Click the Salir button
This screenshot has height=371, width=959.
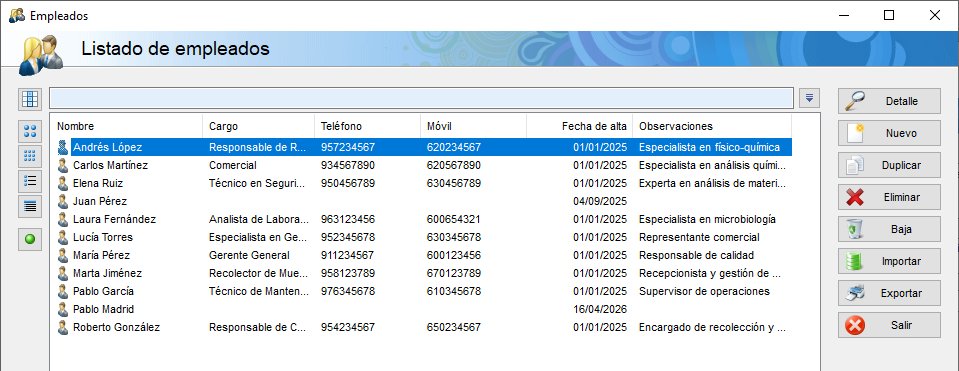(x=889, y=325)
